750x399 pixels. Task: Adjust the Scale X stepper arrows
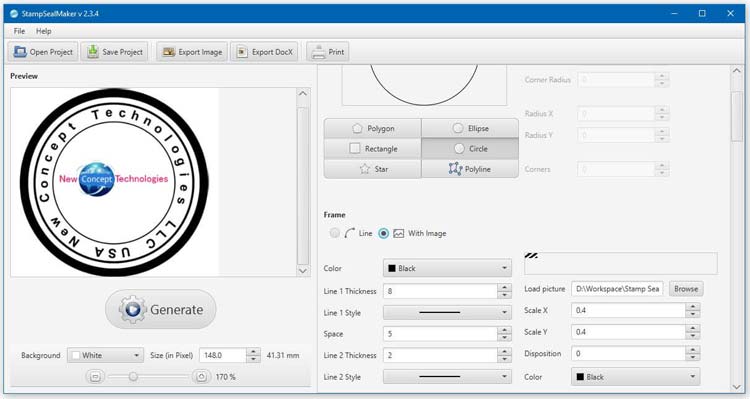(x=692, y=310)
